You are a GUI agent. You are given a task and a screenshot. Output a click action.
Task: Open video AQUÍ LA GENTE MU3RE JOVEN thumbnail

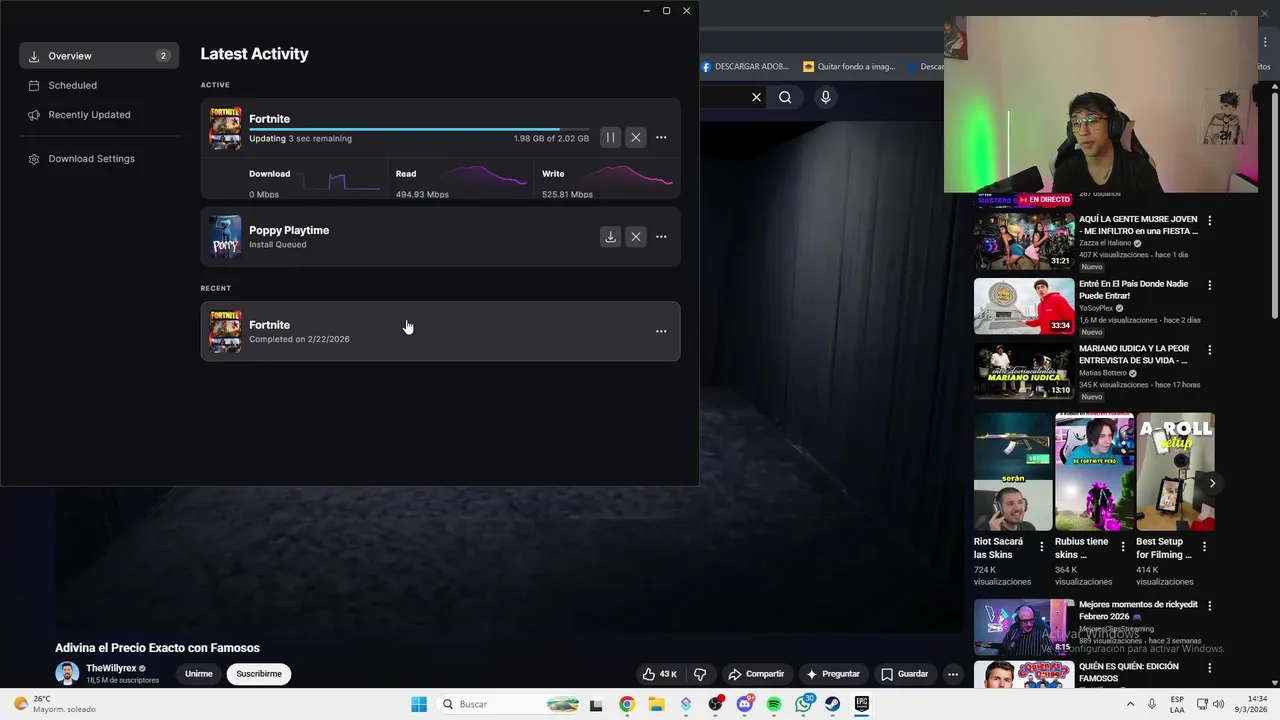(x=1024, y=241)
